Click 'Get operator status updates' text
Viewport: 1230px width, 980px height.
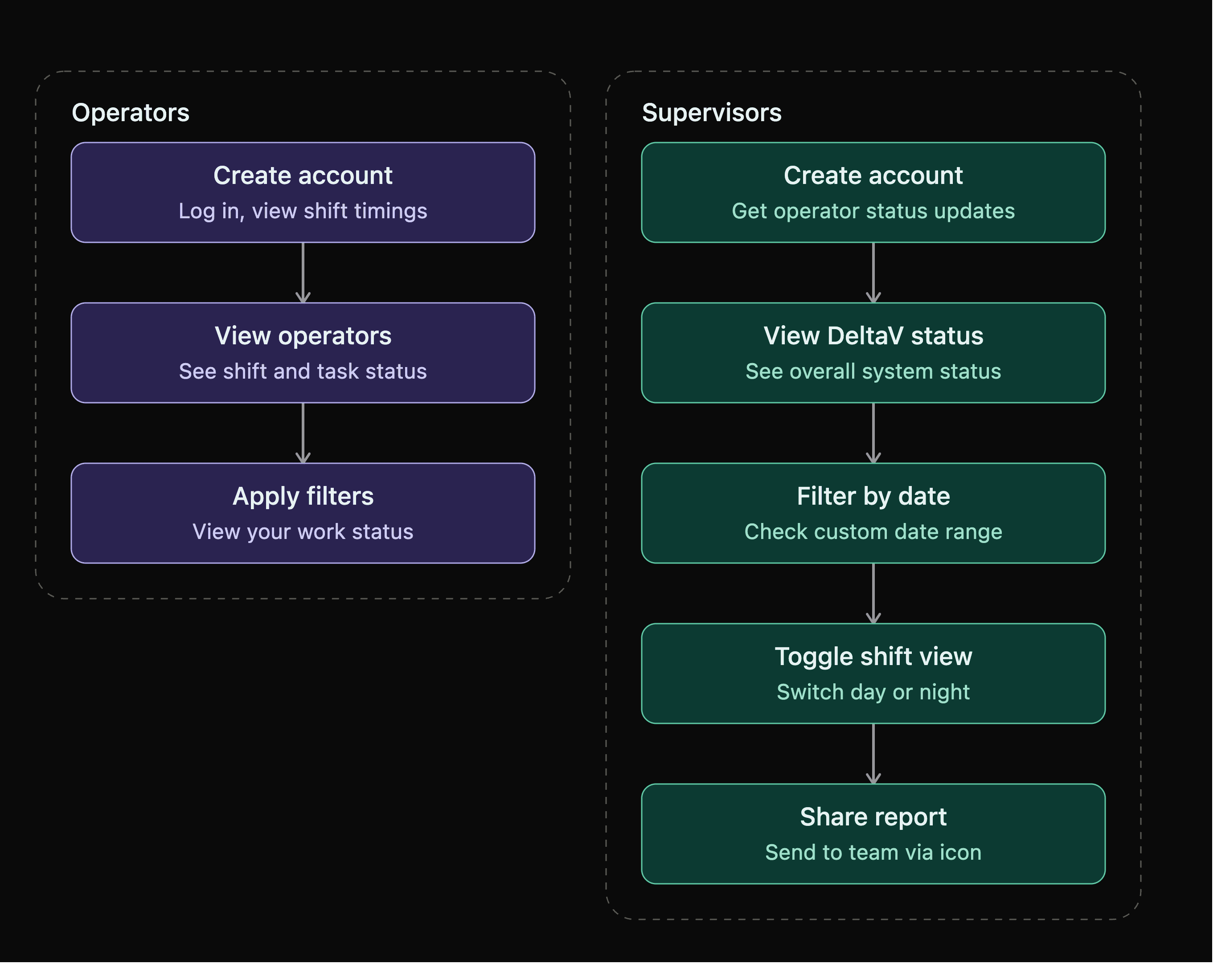click(873, 211)
